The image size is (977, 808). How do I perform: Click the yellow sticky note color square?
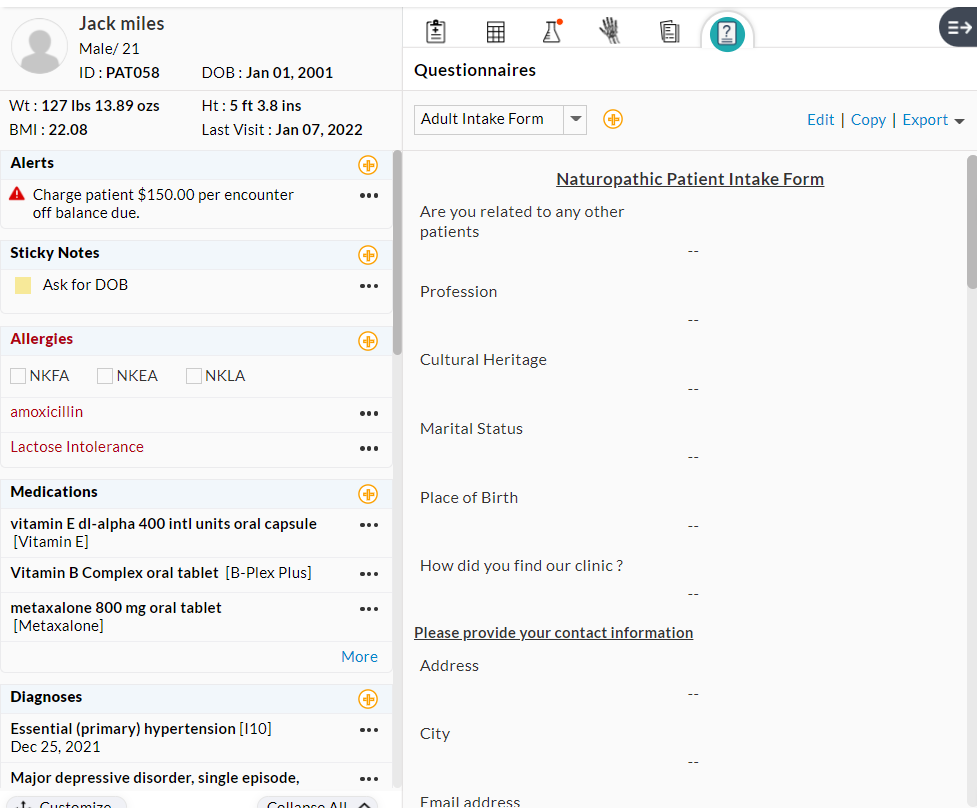coord(23,286)
